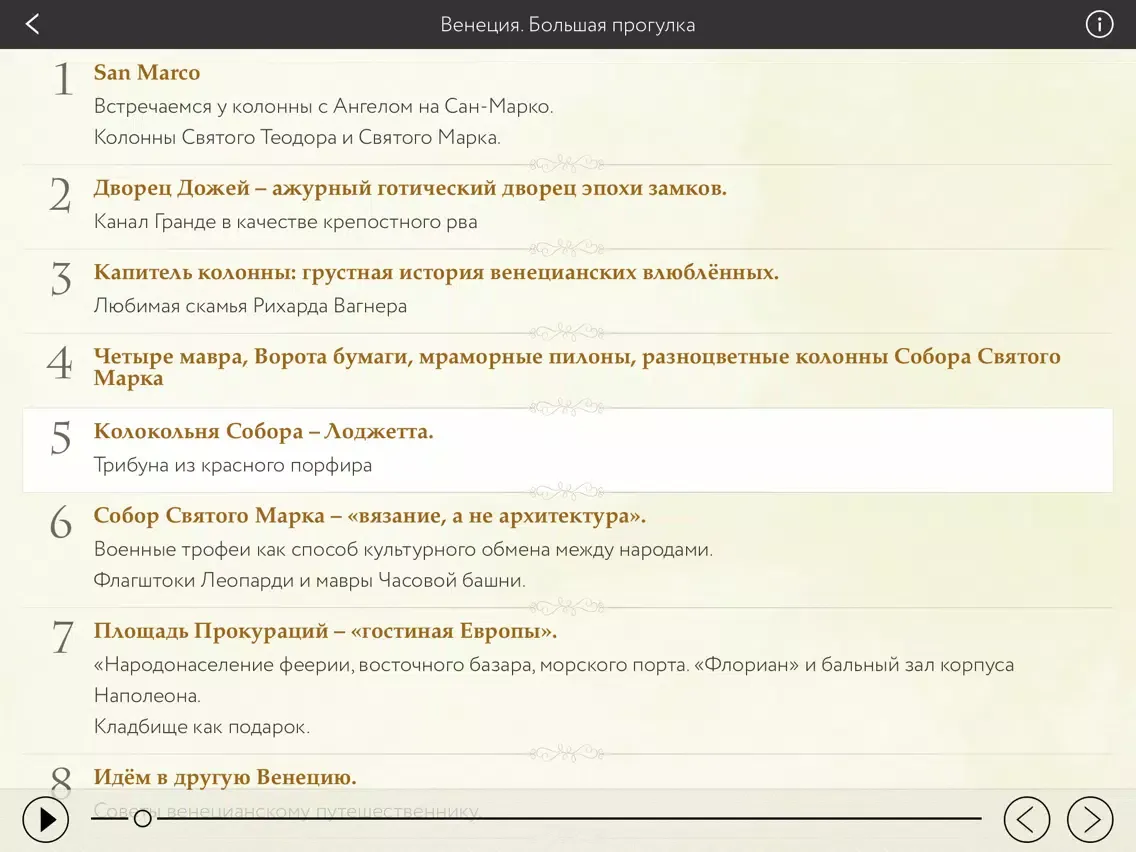Click chapter number 6
Viewport: 1136px width, 852px height.
61,523
